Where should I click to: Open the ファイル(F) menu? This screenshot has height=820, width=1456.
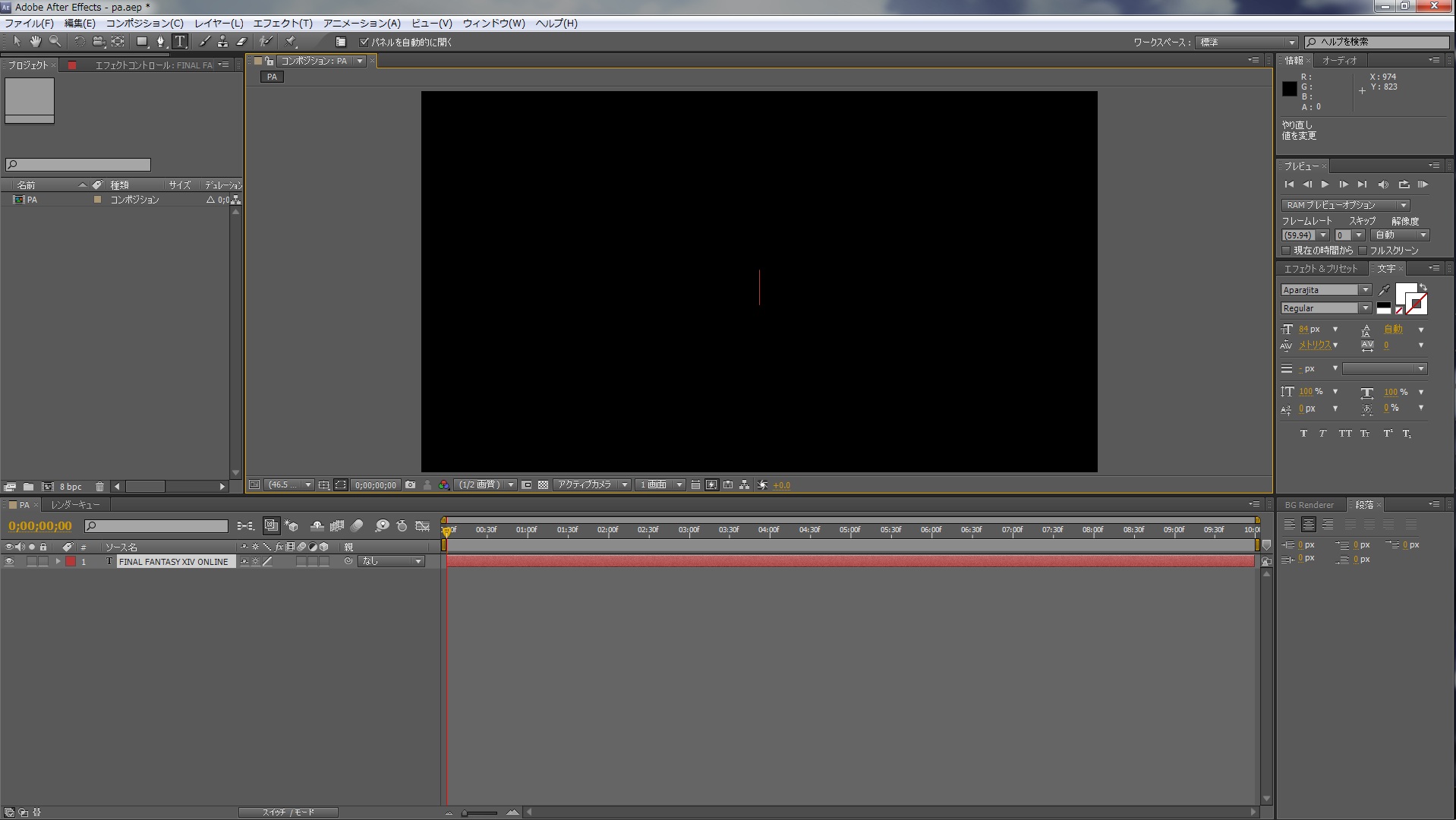pos(29,24)
